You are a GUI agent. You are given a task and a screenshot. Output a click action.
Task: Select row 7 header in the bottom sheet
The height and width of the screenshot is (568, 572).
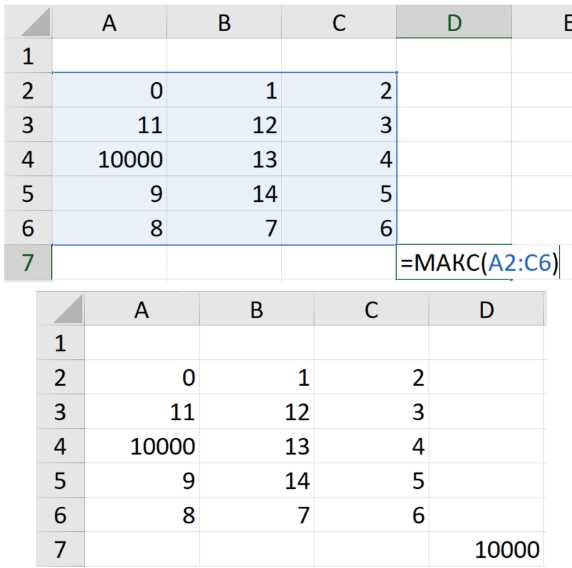click(61, 549)
